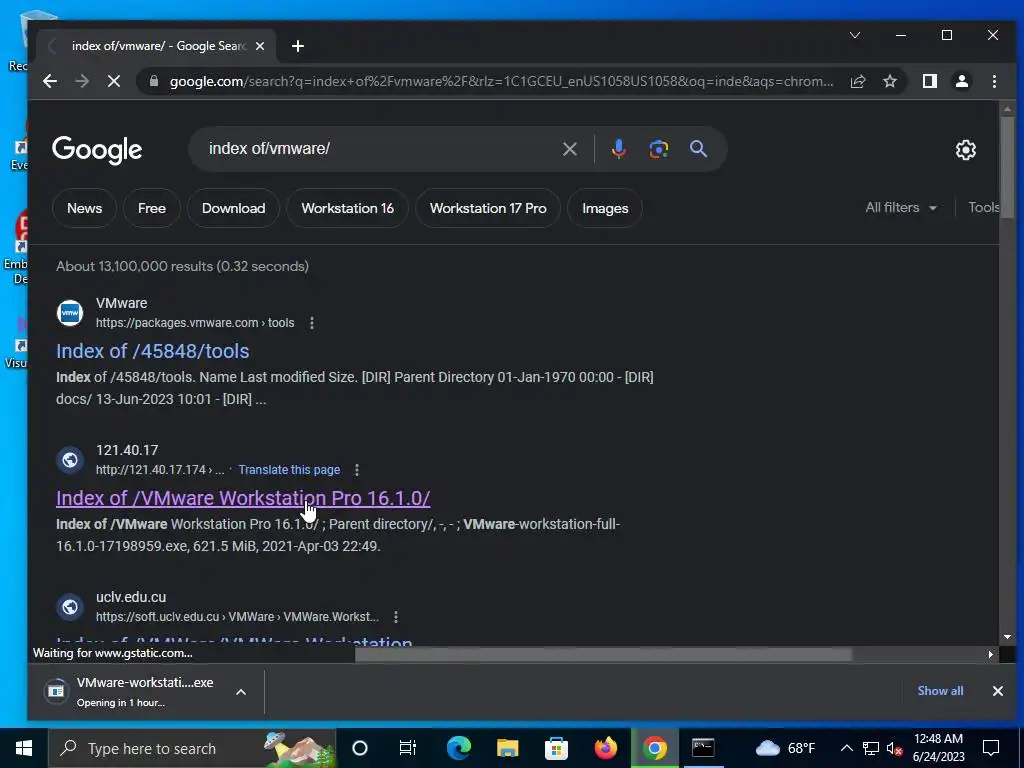
Task: View site information padlock icon
Action: click(x=154, y=81)
